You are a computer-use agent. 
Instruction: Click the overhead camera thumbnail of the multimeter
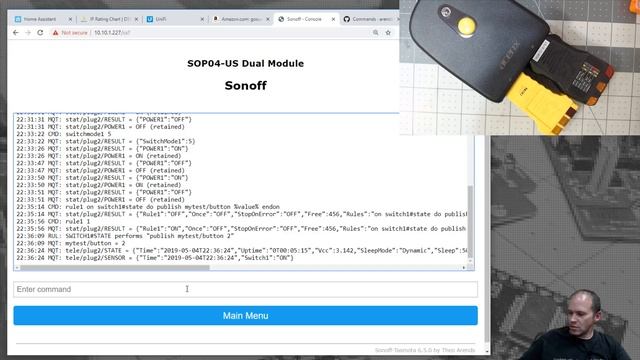(520, 67)
